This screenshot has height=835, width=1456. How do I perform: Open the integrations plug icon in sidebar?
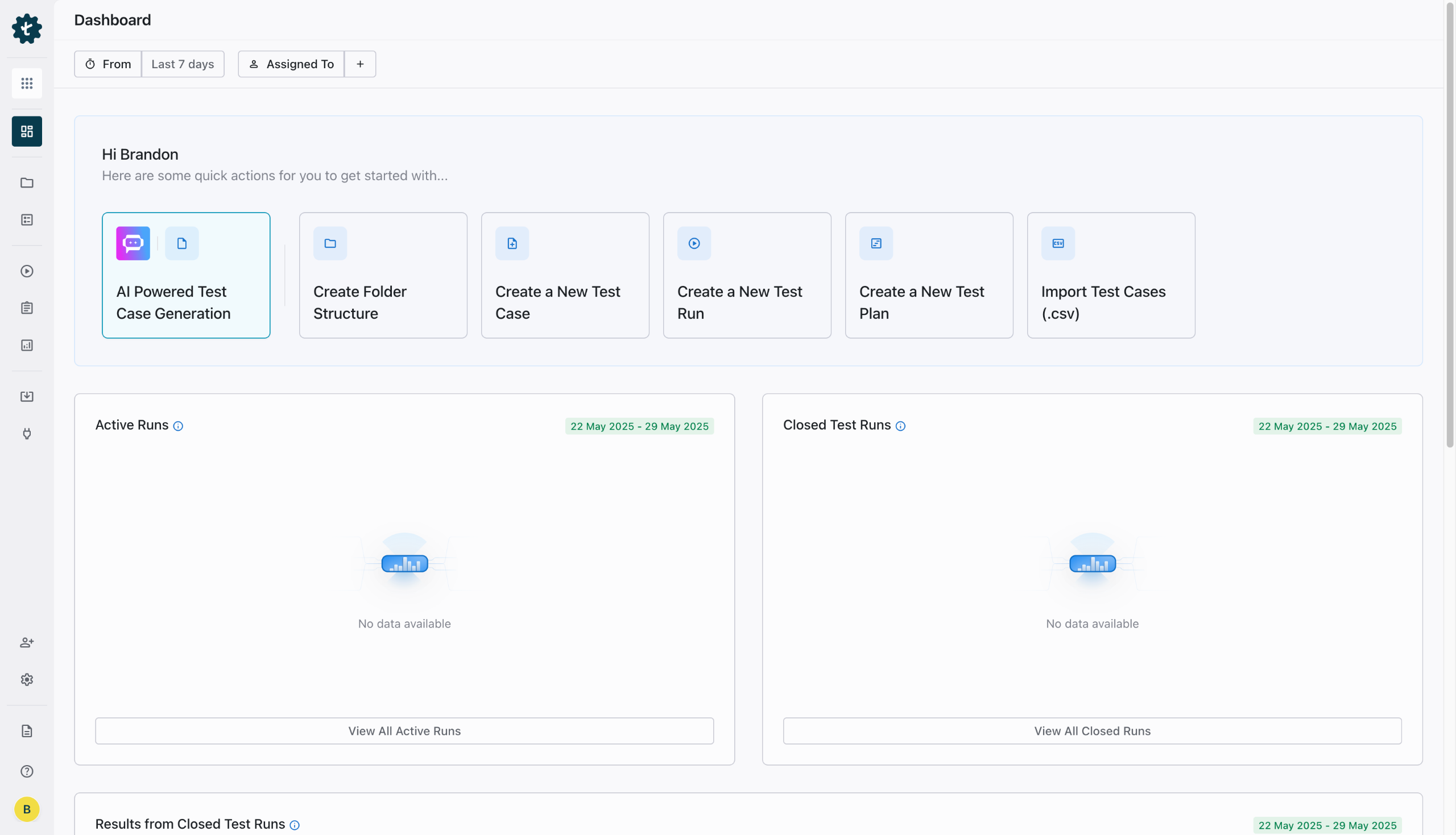(27, 434)
